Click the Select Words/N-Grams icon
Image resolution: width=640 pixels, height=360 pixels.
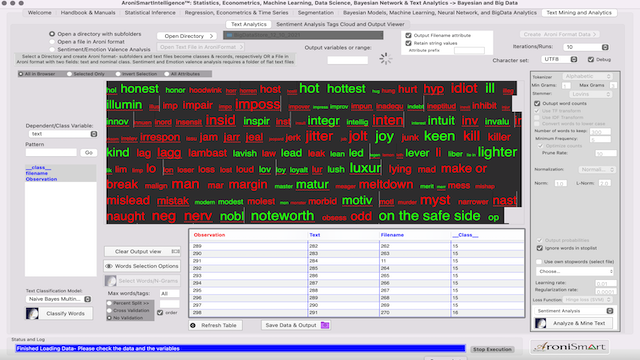click(x=110, y=281)
